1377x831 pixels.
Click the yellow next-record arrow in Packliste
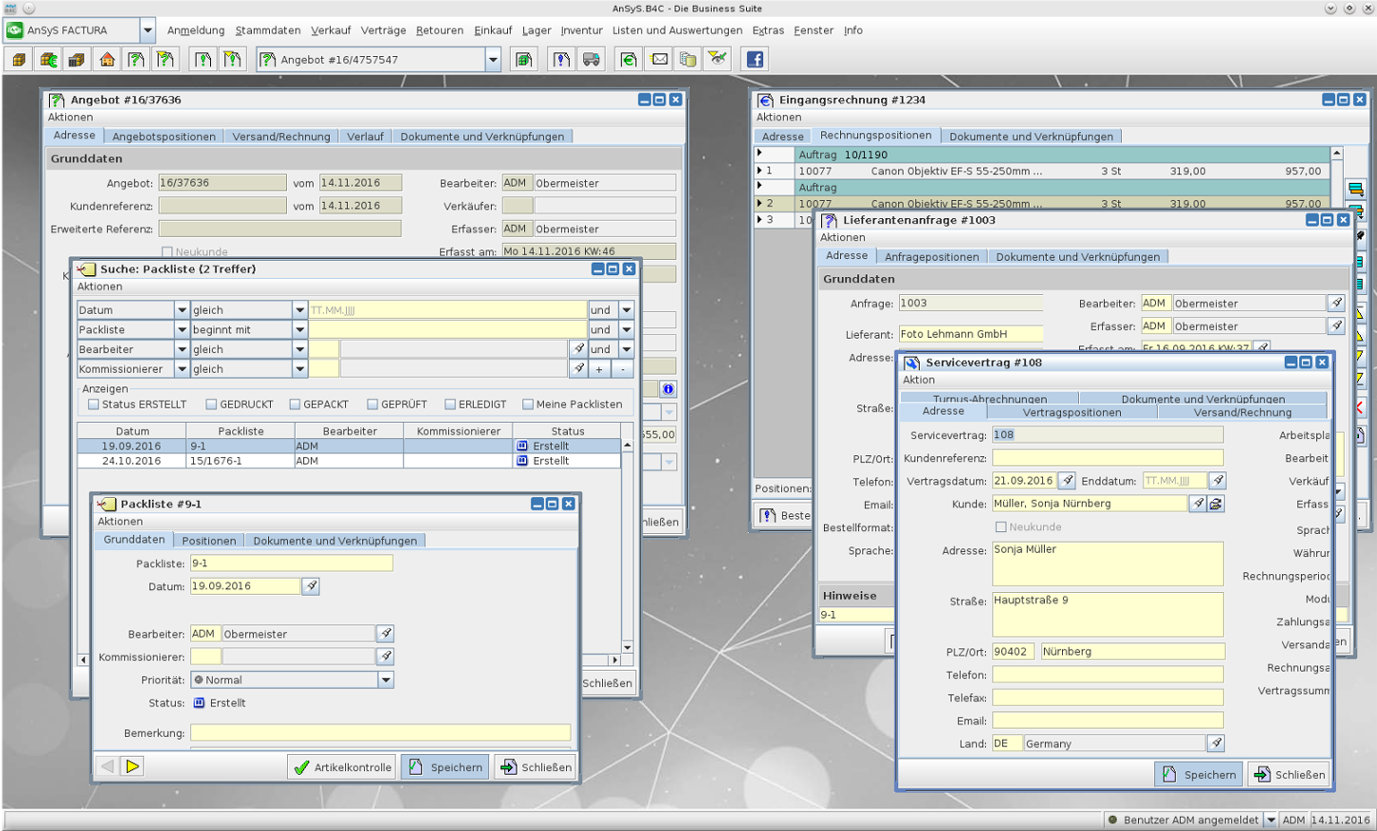[x=133, y=767]
